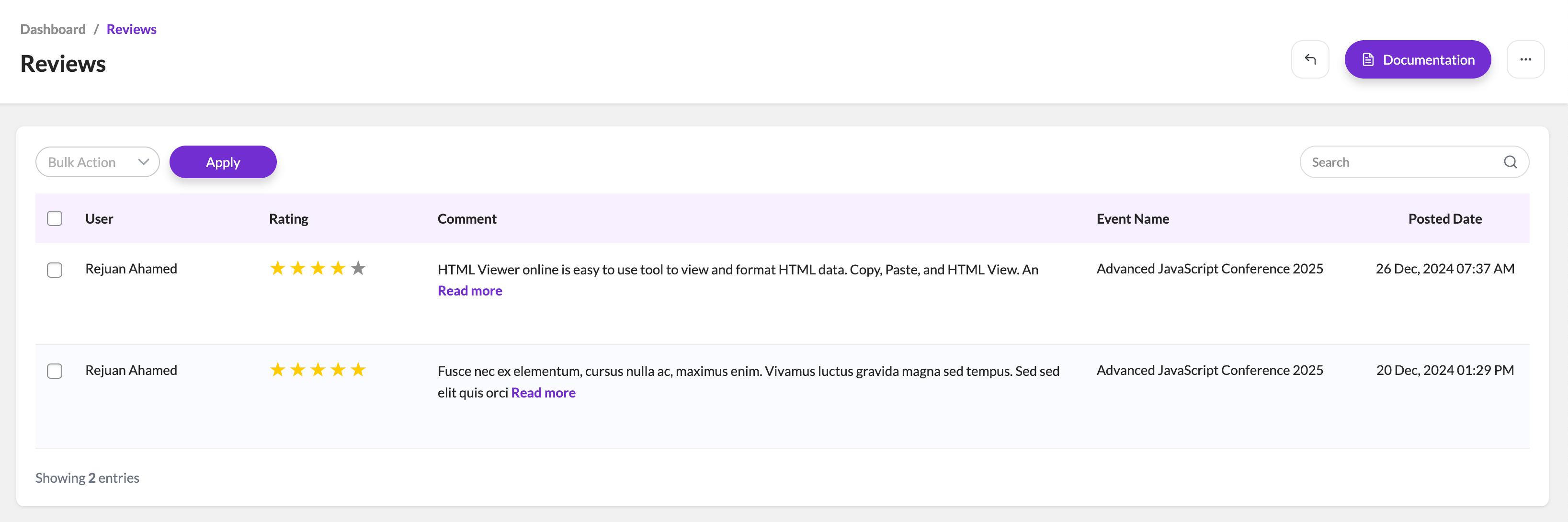Toggle the select-all checkbox in the table header
This screenshot has height=522, width=1568.
(55, 218)
